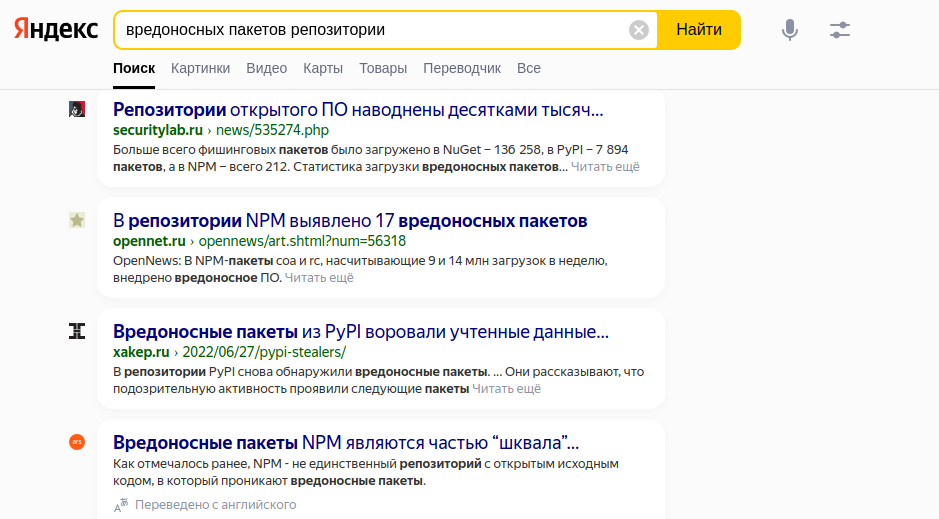Select the Поиск tab
Image resolution: width=939 pixels, height=519 pixels.
click(134, 68)
